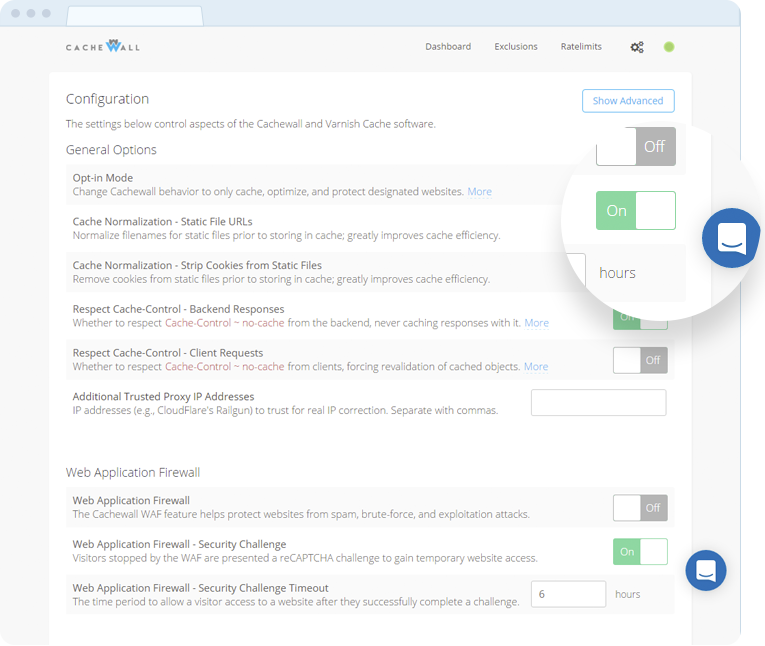
Task: Toggle Respect Cache-Control Client Requests switch
Action: [640, 360]
